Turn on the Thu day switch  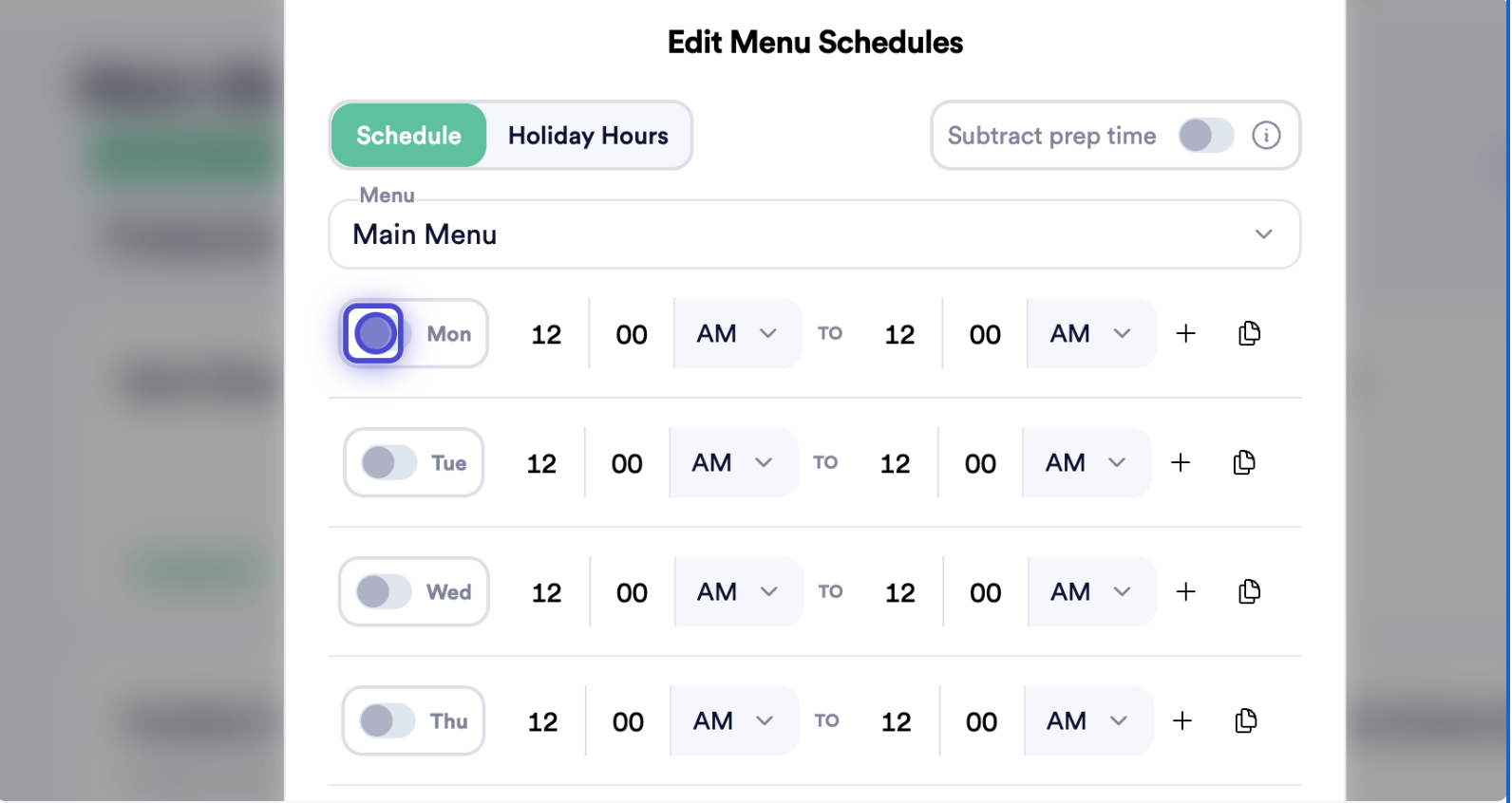(x=387, y=721)
